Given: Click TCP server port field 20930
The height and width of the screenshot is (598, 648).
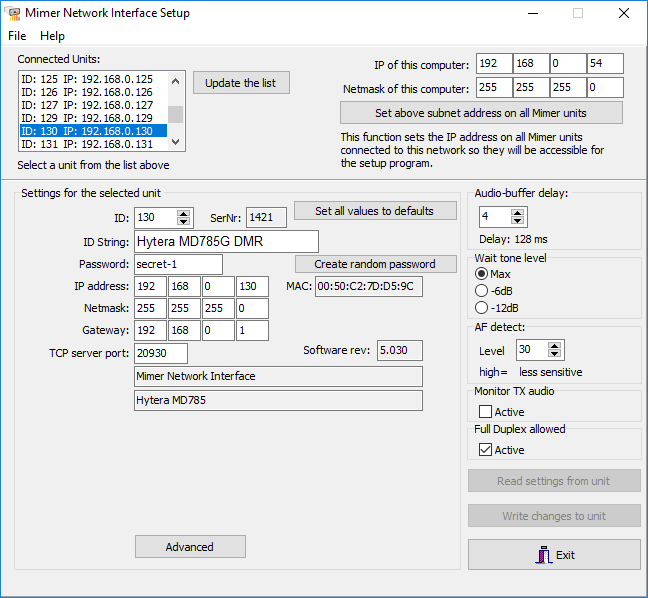Looking at the screenshot, I should pos(161,353).
